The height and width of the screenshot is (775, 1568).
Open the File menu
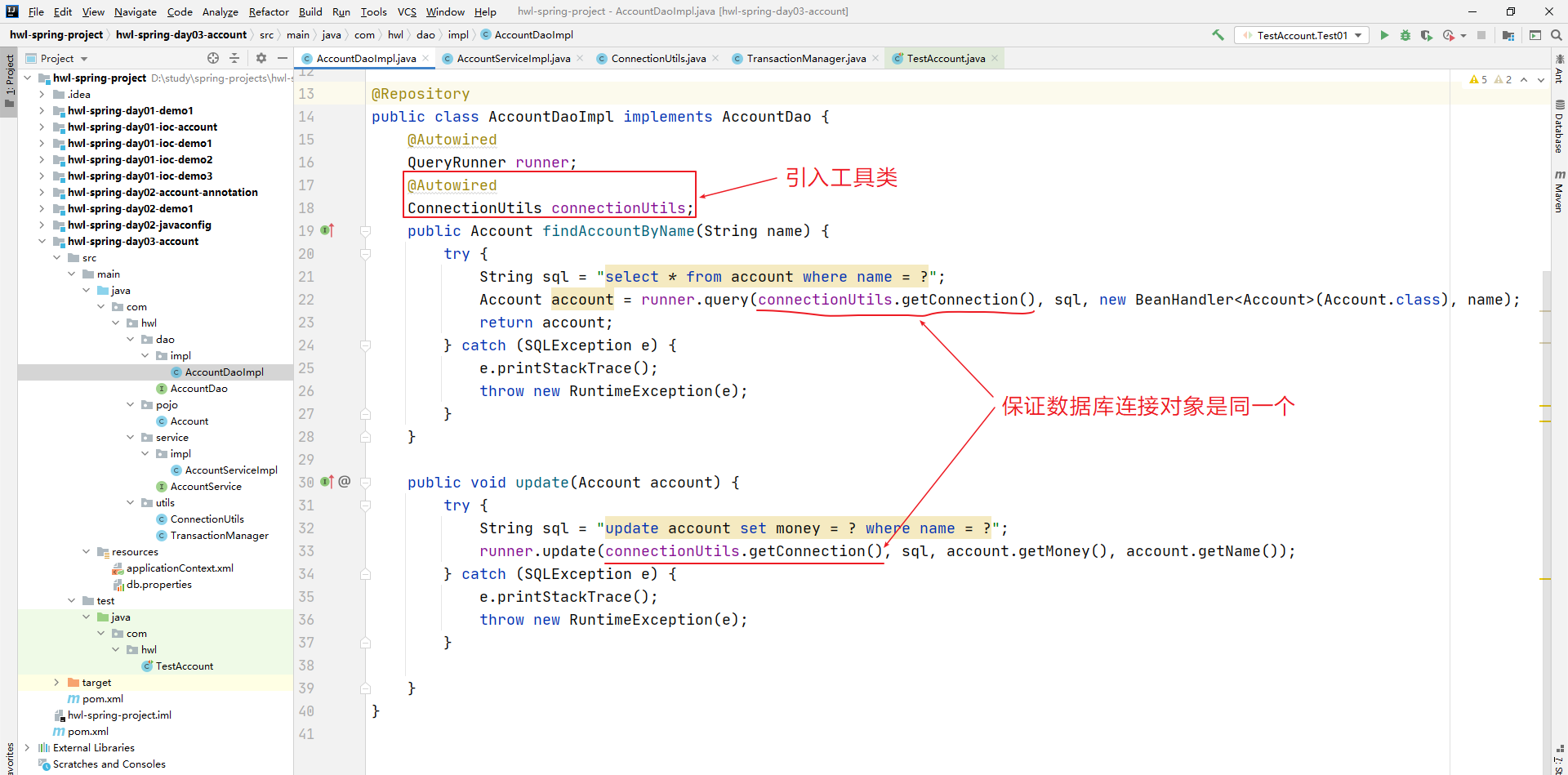tap(36, 11)
